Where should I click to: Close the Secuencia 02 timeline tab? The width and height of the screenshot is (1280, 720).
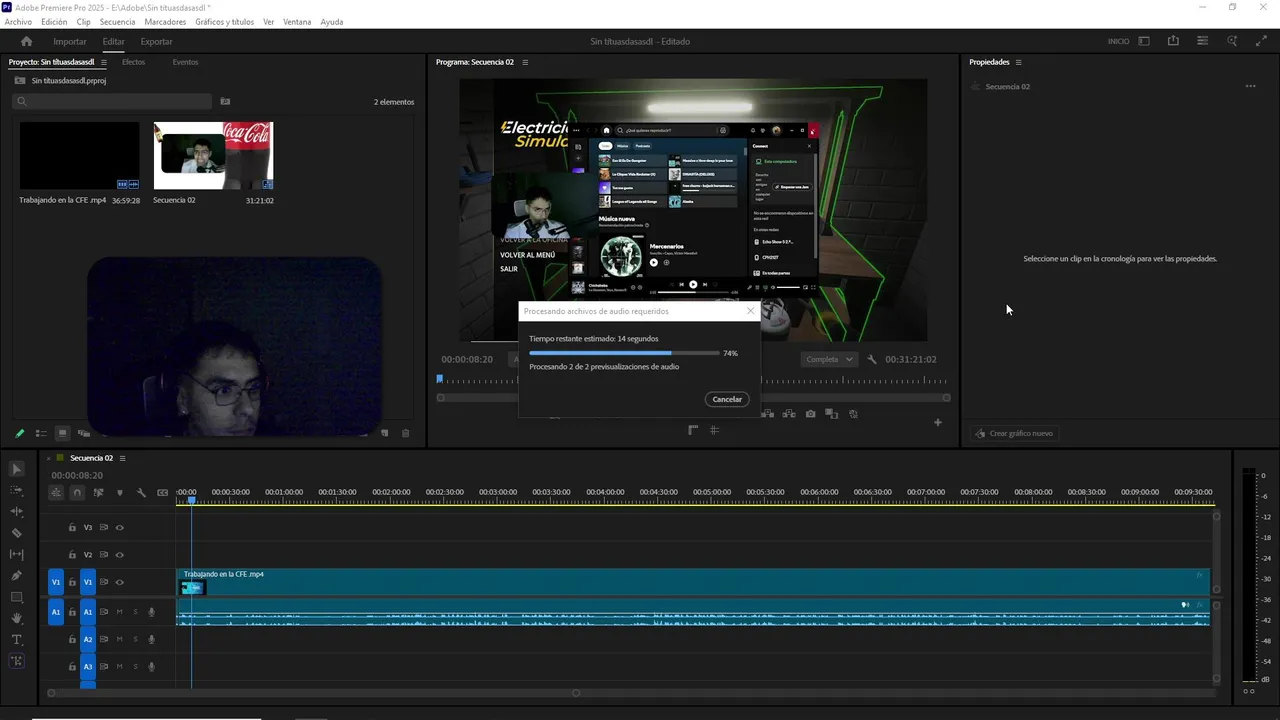pyautogui.click(x=48, y=458)
